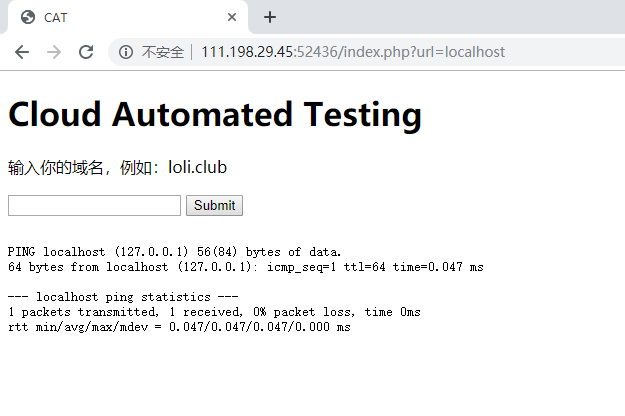Click the PING localhost output line
Viewport: 625px width, 416px height.
point(174,252)
